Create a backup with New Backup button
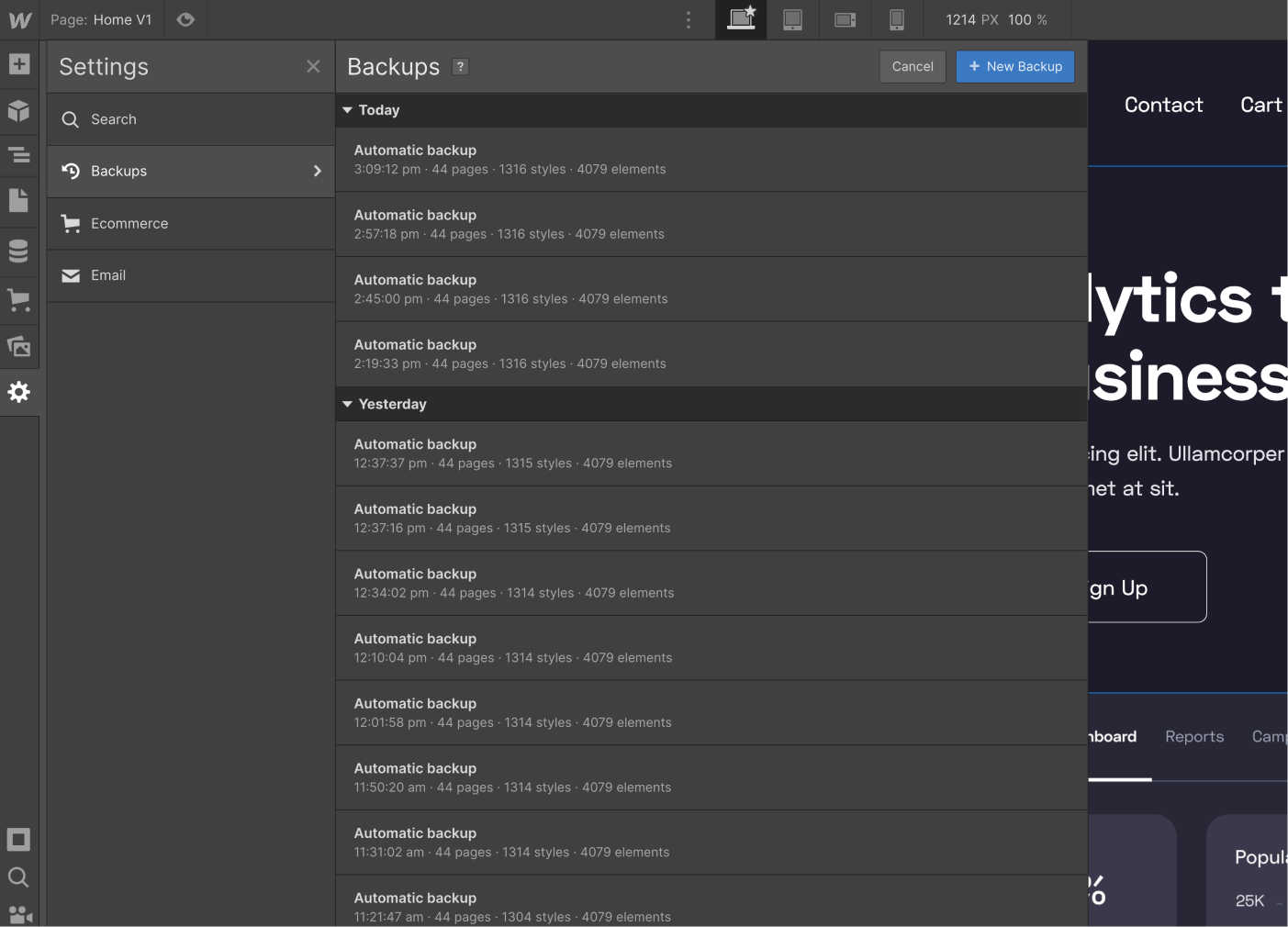Image resolution: width=1288 pixels, height=927 pixels. click(1014, 66)
